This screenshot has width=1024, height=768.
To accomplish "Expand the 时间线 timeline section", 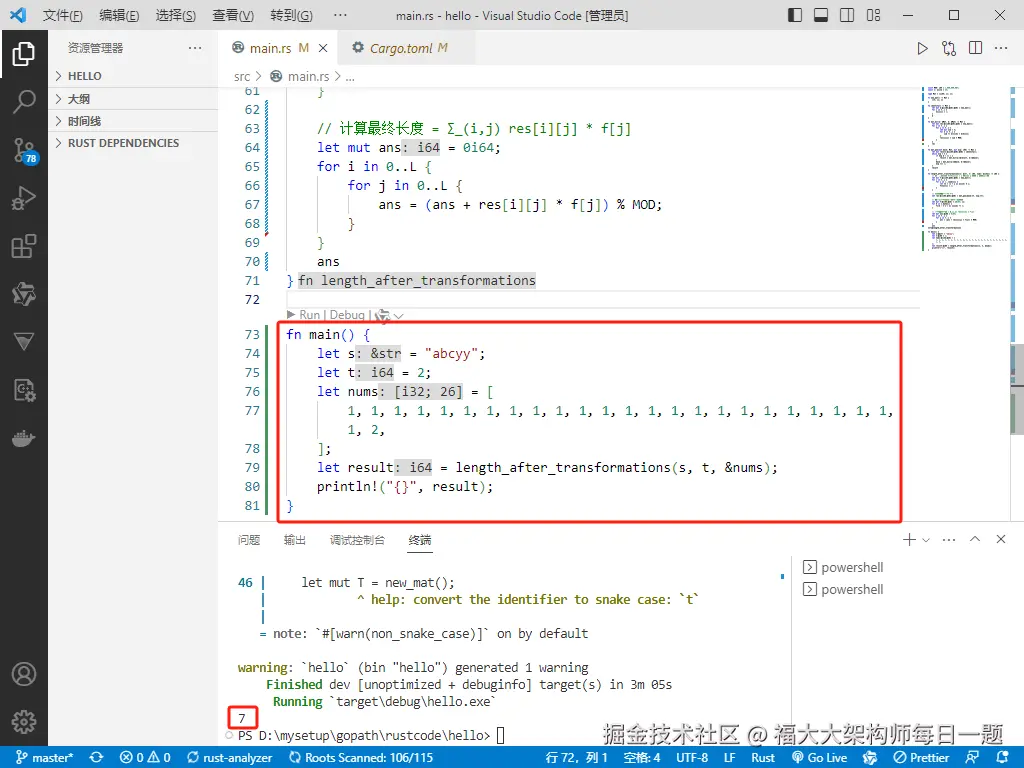I will point(133,121).
